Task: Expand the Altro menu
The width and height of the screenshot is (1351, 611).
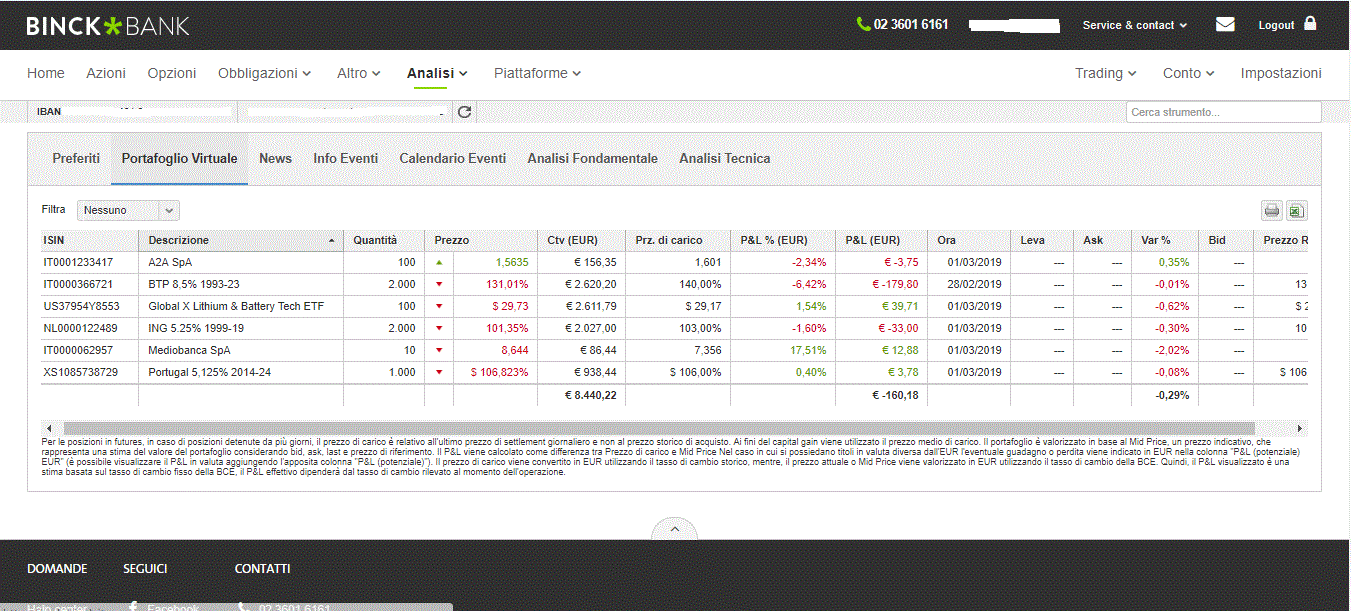Action: pos(359,73)
